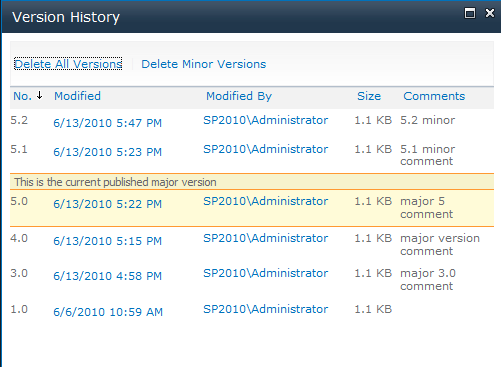Click SP2010\Administrator in version 5.2 row
501x367 pixels.
pyautogui.click(x=266, y=120)
